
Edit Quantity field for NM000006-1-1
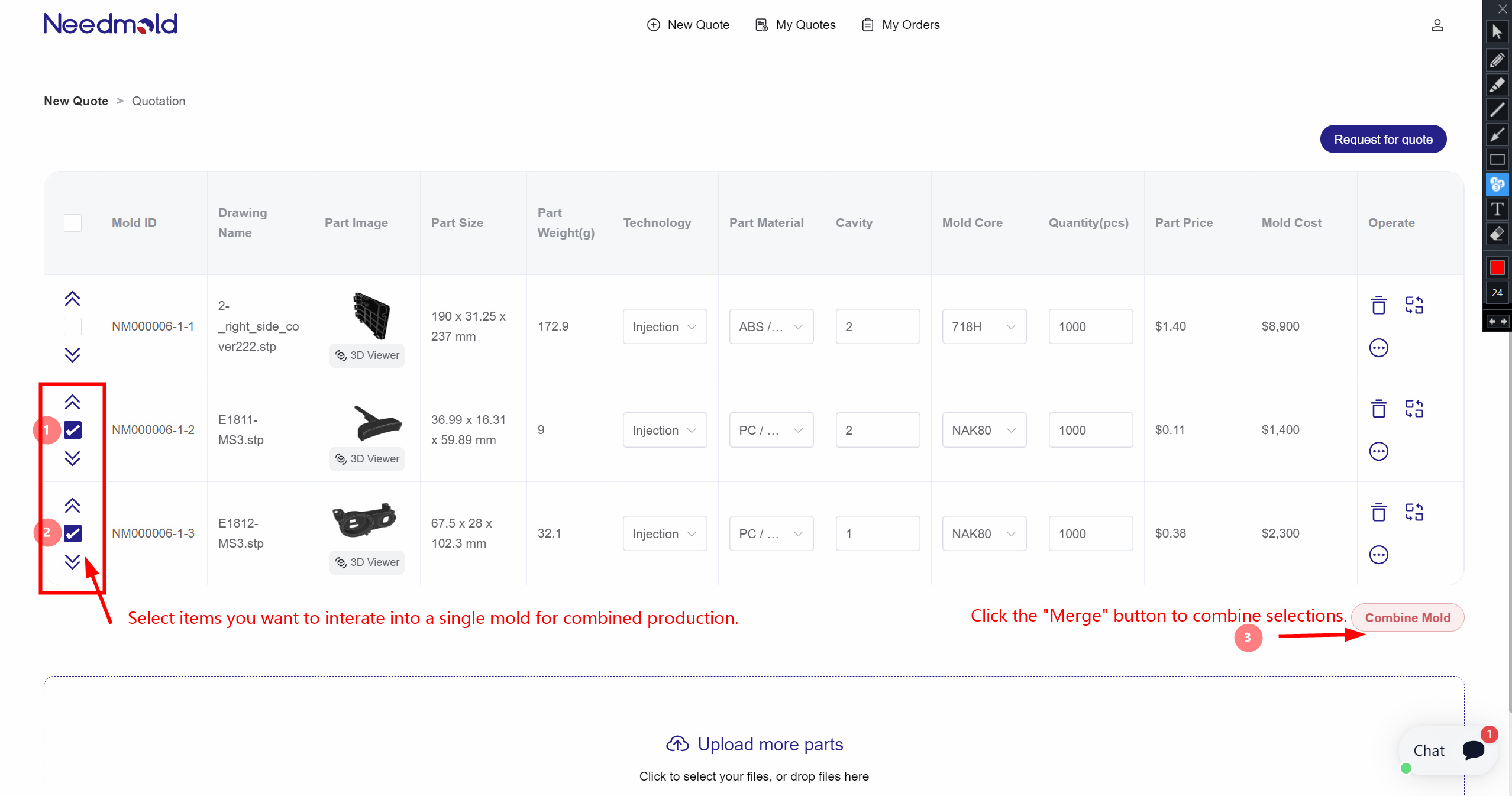coord(1091,326)
